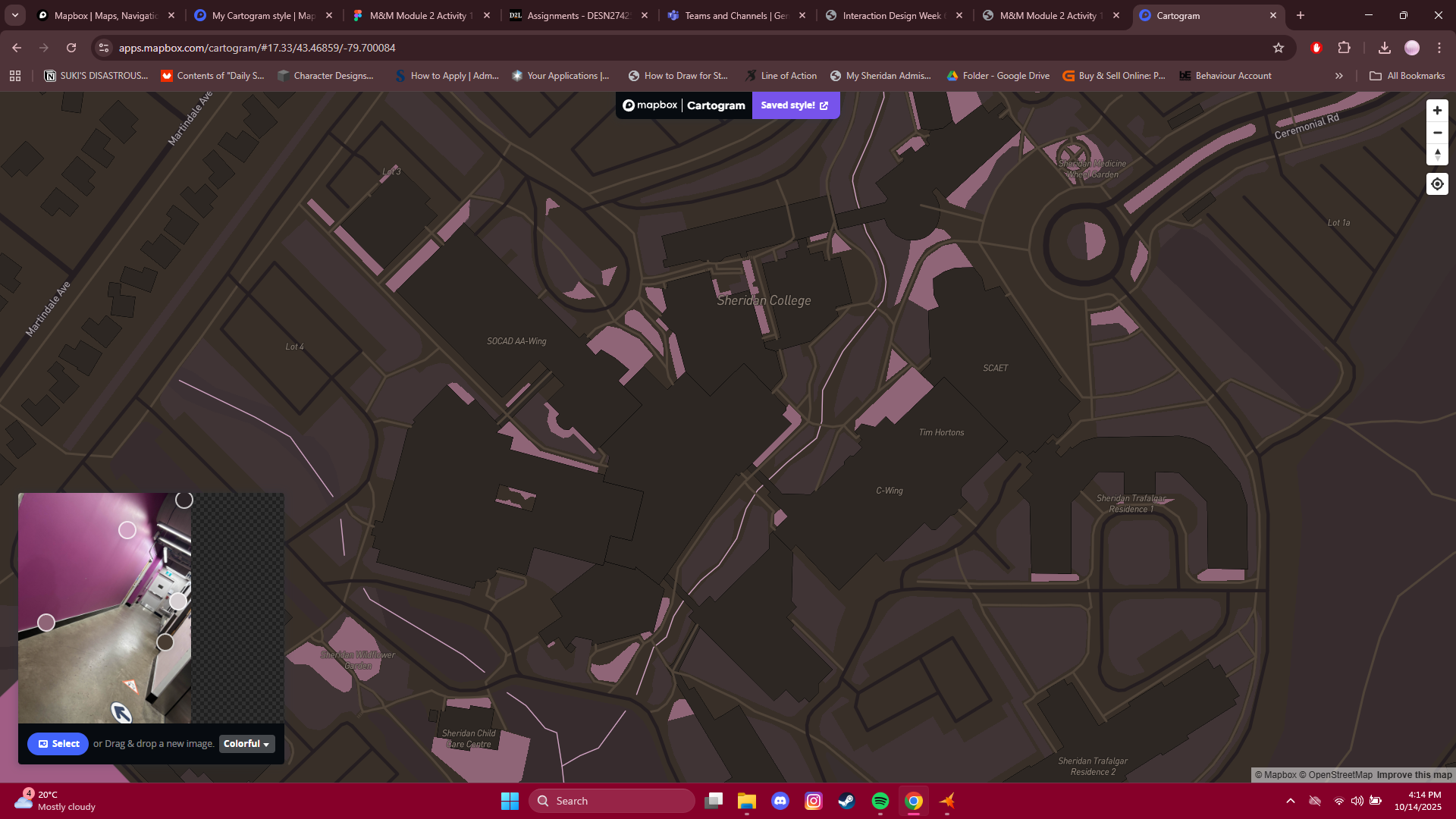Click the geolocate position icon
Screen dimensions: 1456x819
coord(1437,184)
